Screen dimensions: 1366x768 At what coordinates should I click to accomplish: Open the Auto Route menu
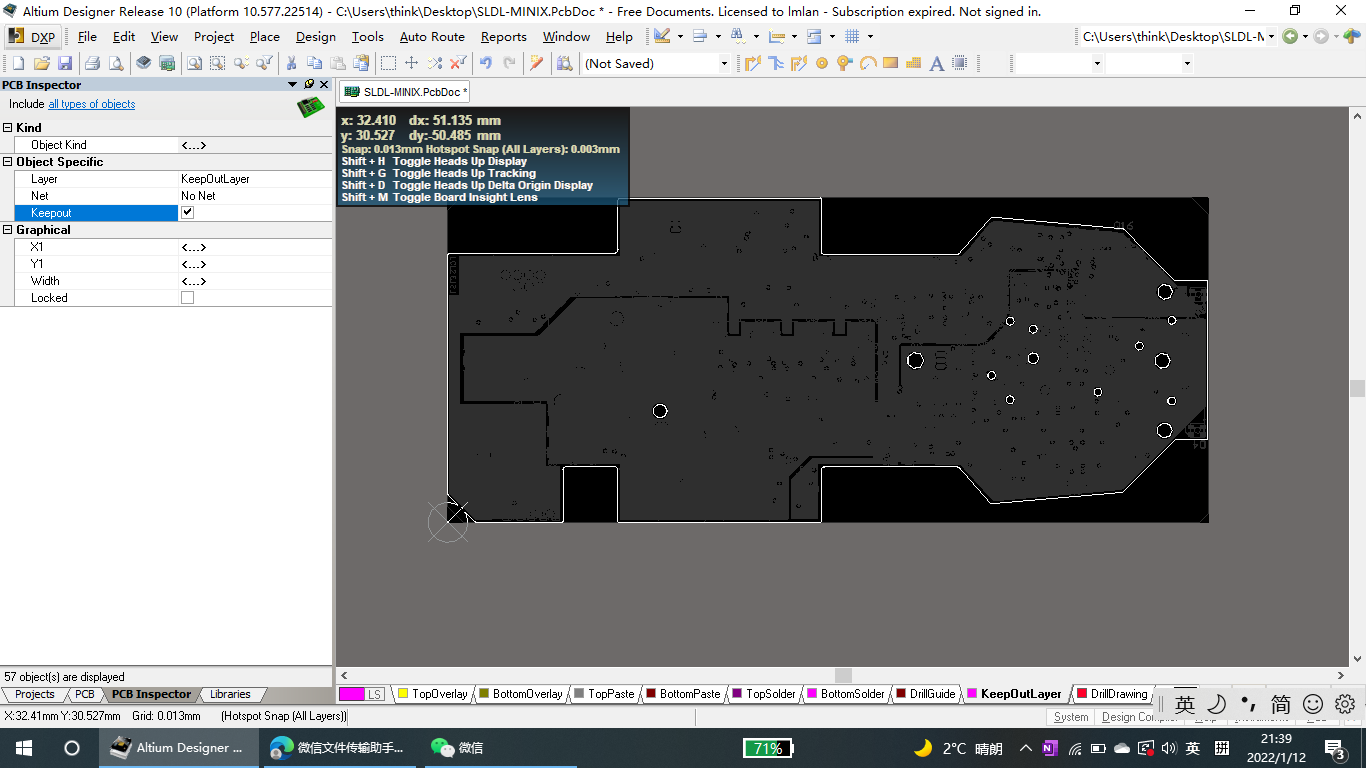[431, 37]
